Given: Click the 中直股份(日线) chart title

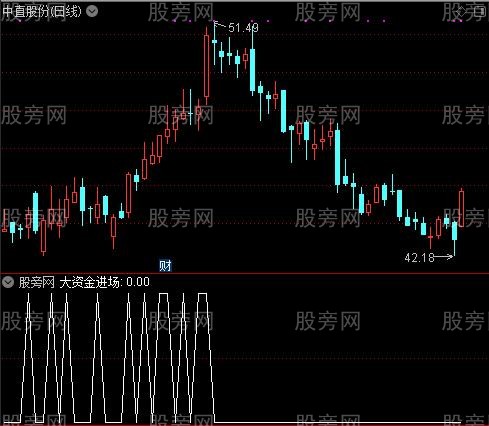Looking at the screenshot, I should click(x=42, y=12).
